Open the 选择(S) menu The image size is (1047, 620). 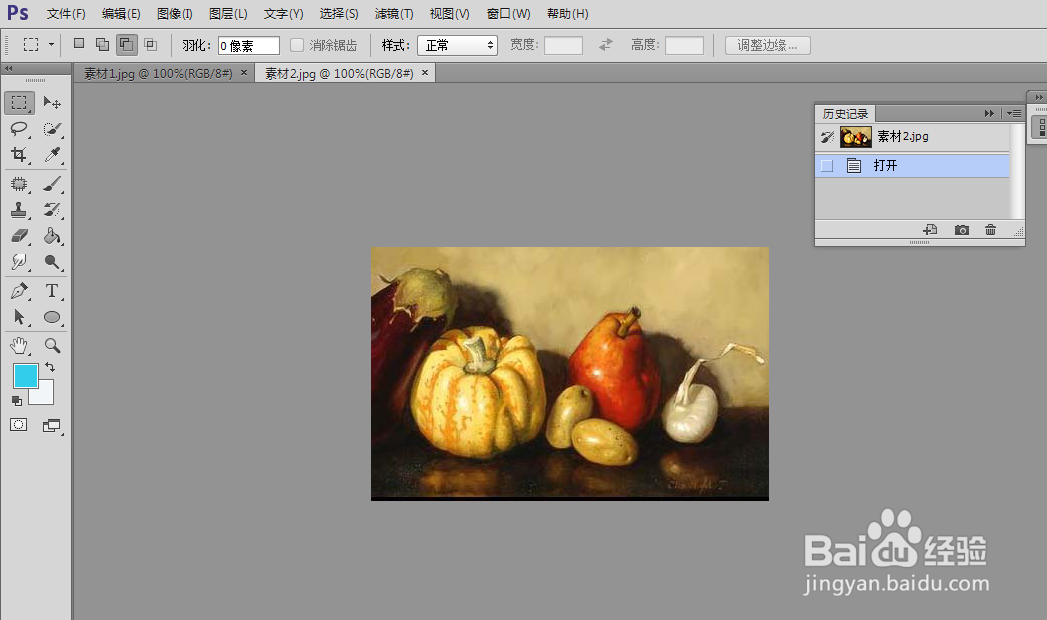339,13
